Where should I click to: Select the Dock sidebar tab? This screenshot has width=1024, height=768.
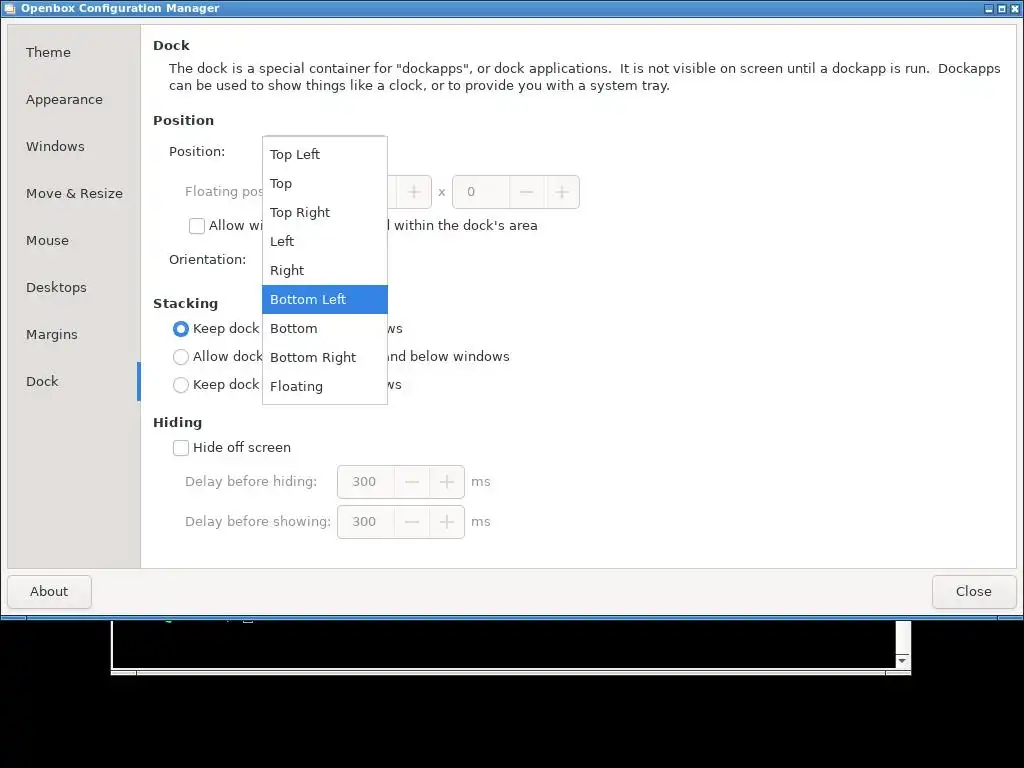tap(74, 381)
